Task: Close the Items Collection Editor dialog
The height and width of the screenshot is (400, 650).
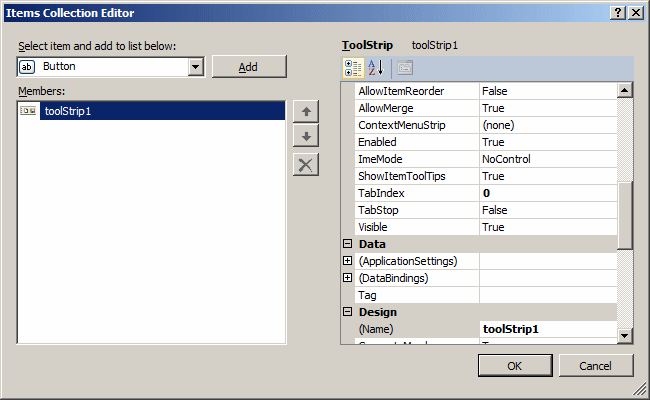Action: (636, 13)
